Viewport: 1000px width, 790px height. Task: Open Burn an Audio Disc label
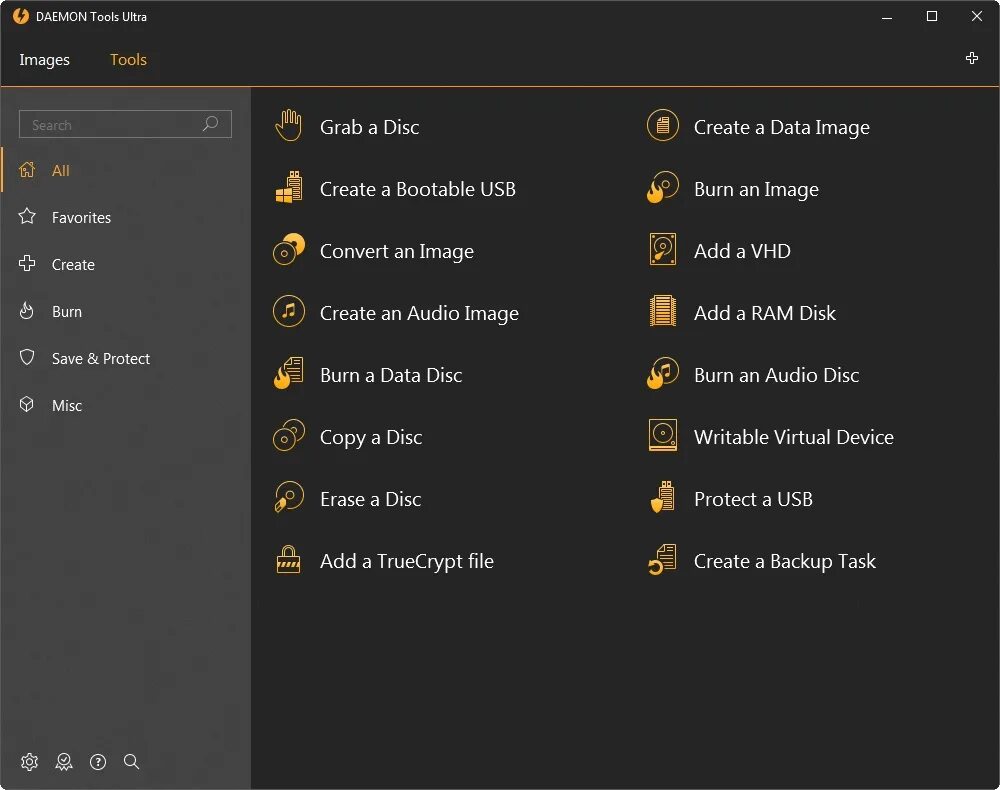pos(776,375)
